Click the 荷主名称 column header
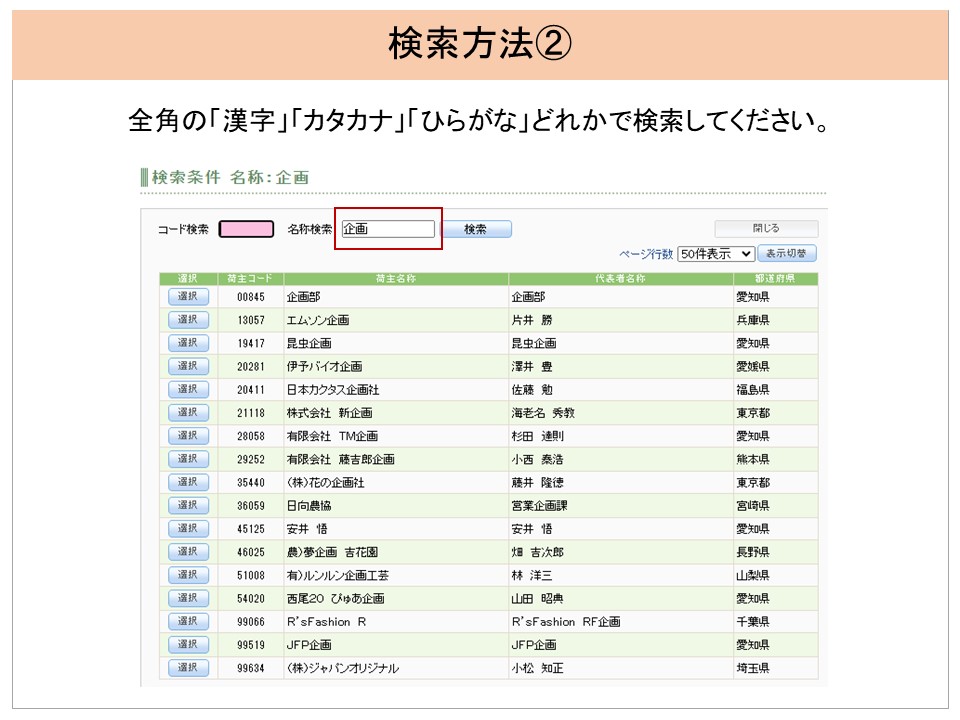This screenshot has height=720, width=960. click(x=396, y=278)
